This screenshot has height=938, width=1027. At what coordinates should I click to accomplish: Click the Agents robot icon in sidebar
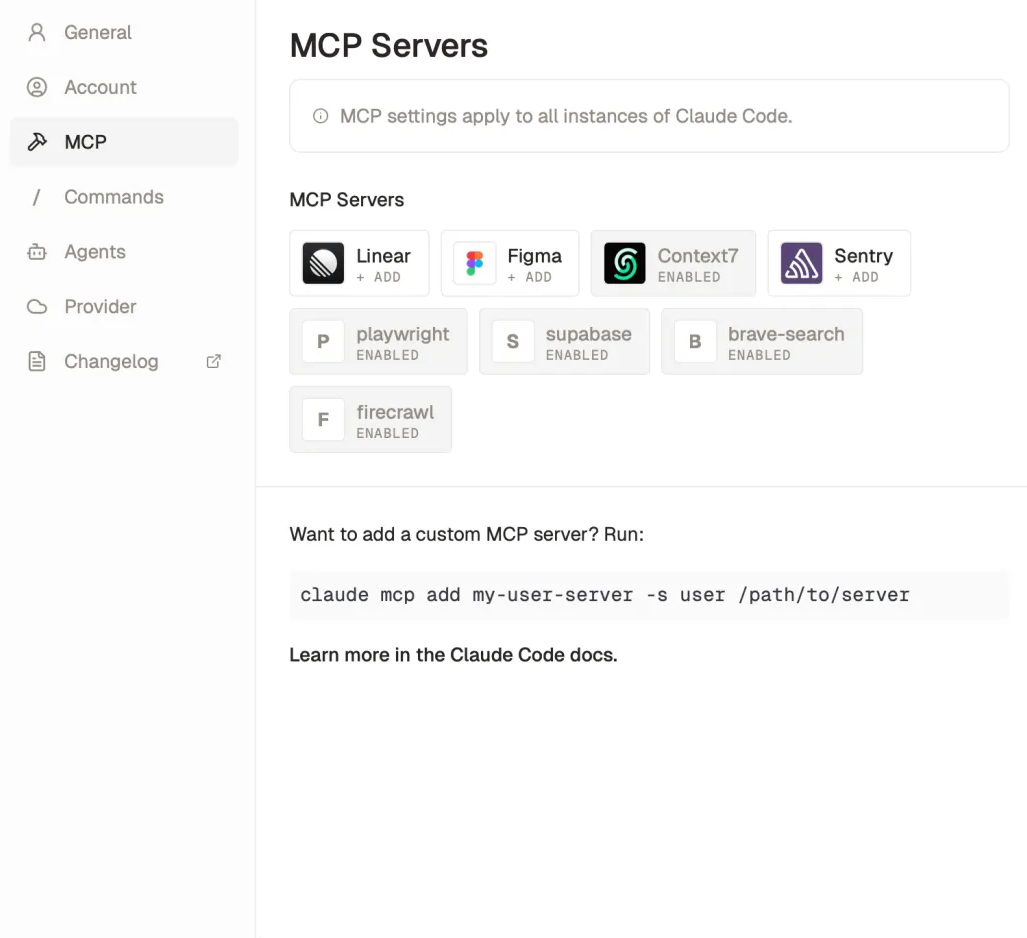(37, 252)
